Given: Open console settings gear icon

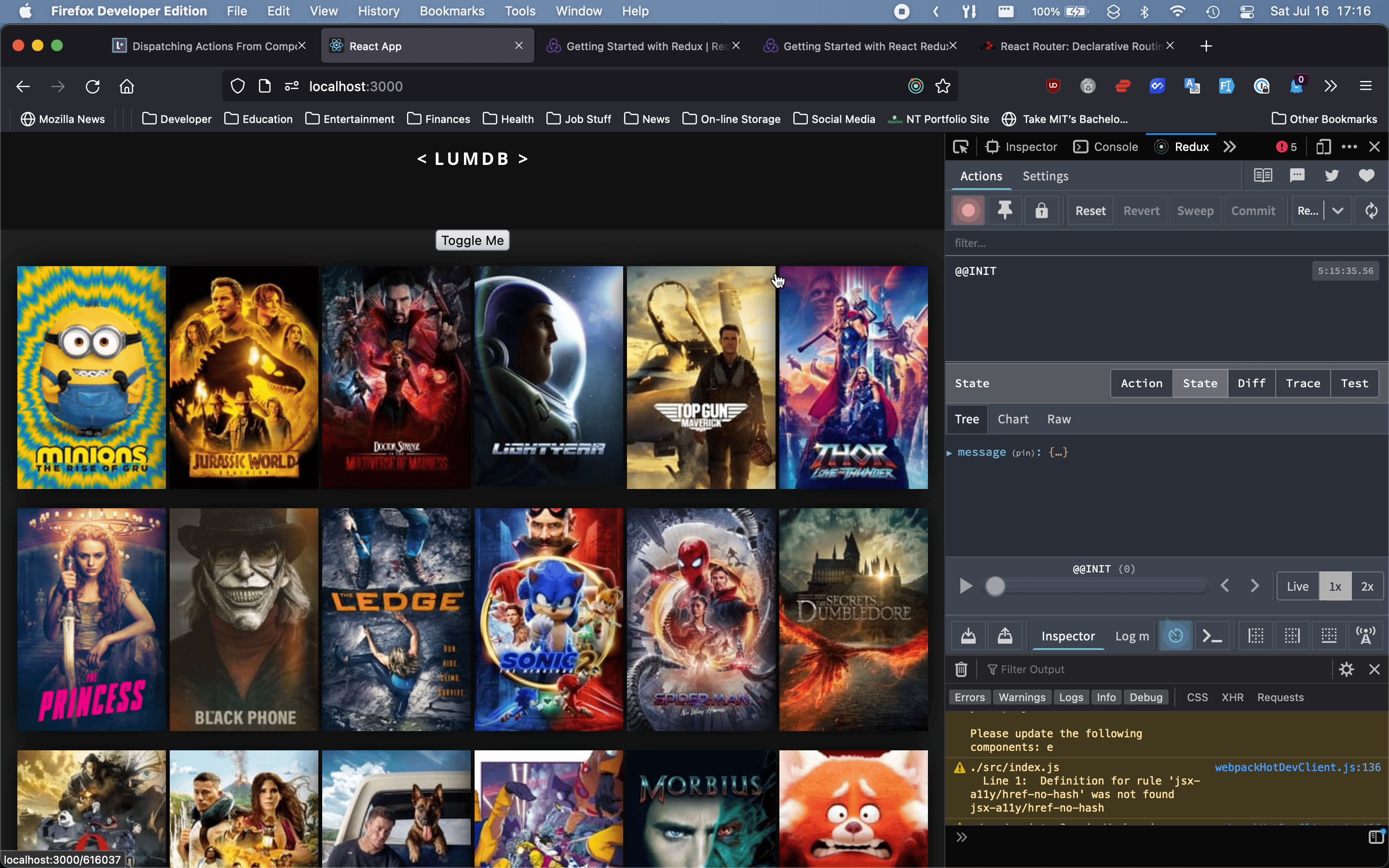Looking at the screenshot, I should click(x=1347, y=669).
